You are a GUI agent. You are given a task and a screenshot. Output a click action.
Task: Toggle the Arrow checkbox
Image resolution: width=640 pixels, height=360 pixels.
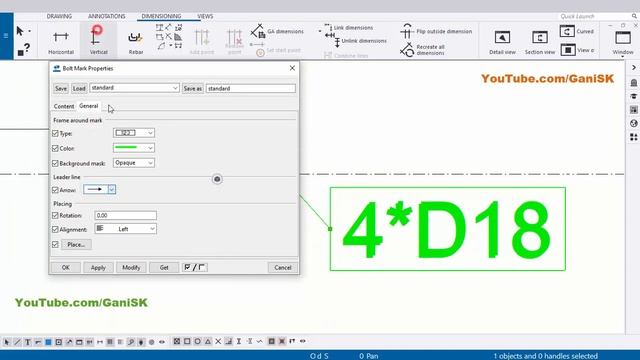point(56,190)
